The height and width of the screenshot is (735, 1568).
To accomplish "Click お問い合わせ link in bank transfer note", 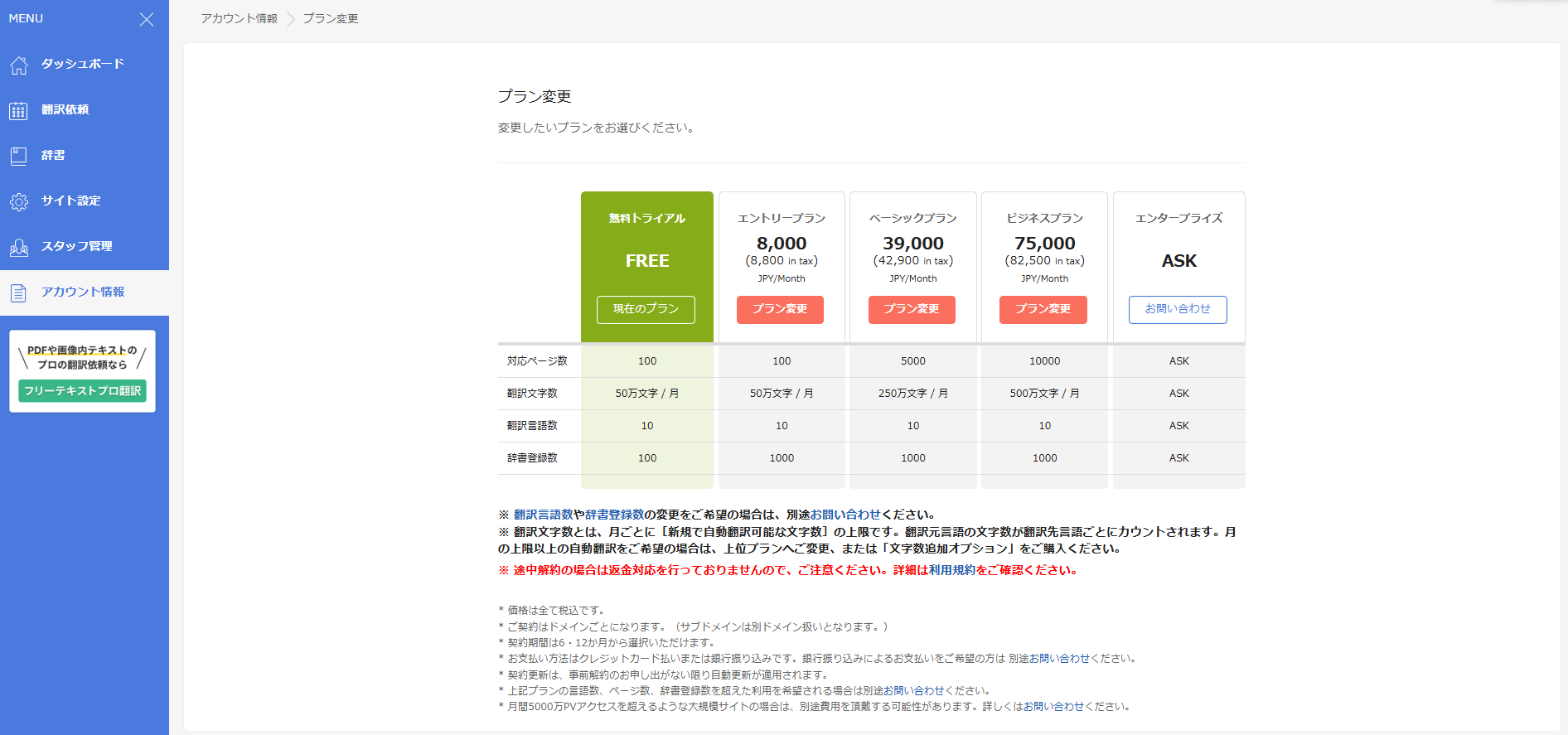I will 1060,659.
